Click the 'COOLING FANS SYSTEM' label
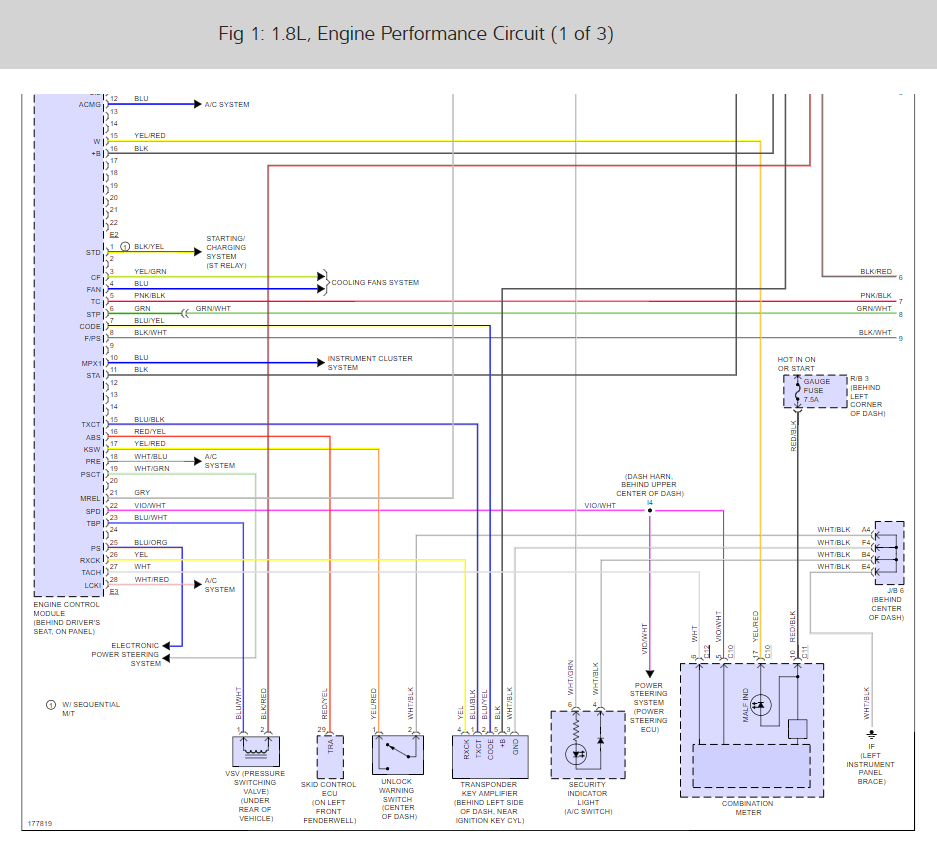This screenshot has height=845, width=937. pos(375,282)
